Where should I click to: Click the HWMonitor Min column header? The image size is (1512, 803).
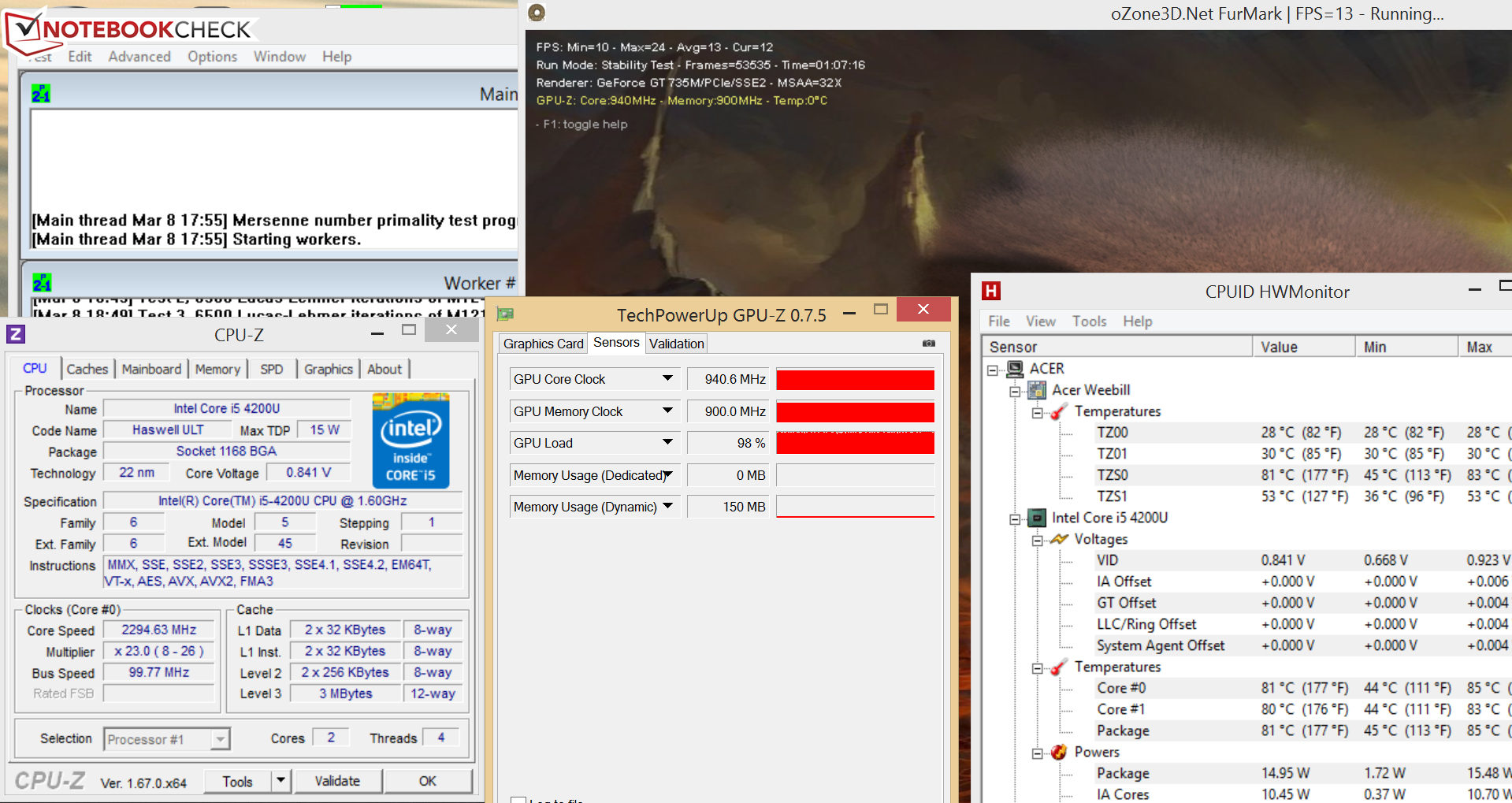(1407, 347)
